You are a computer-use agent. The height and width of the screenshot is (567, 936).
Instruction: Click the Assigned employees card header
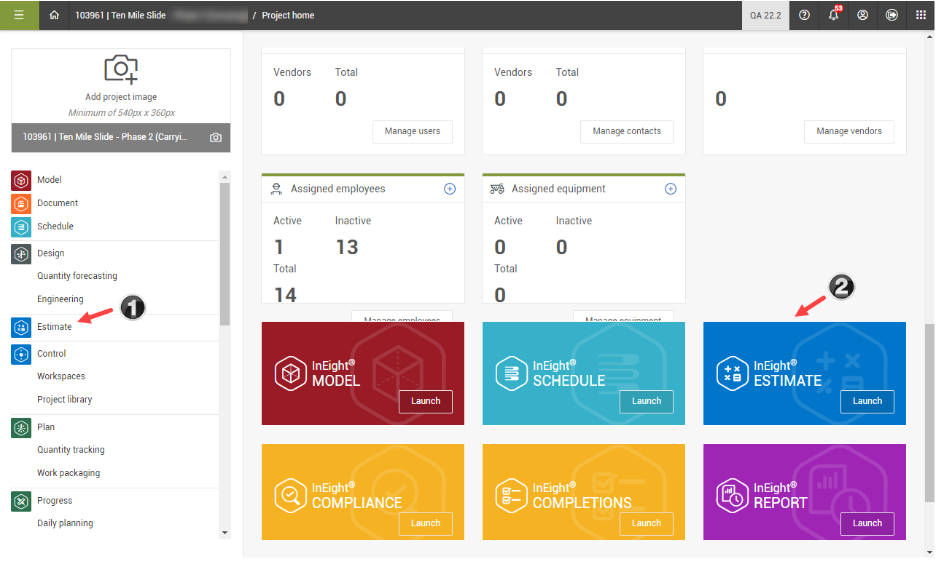363,189
